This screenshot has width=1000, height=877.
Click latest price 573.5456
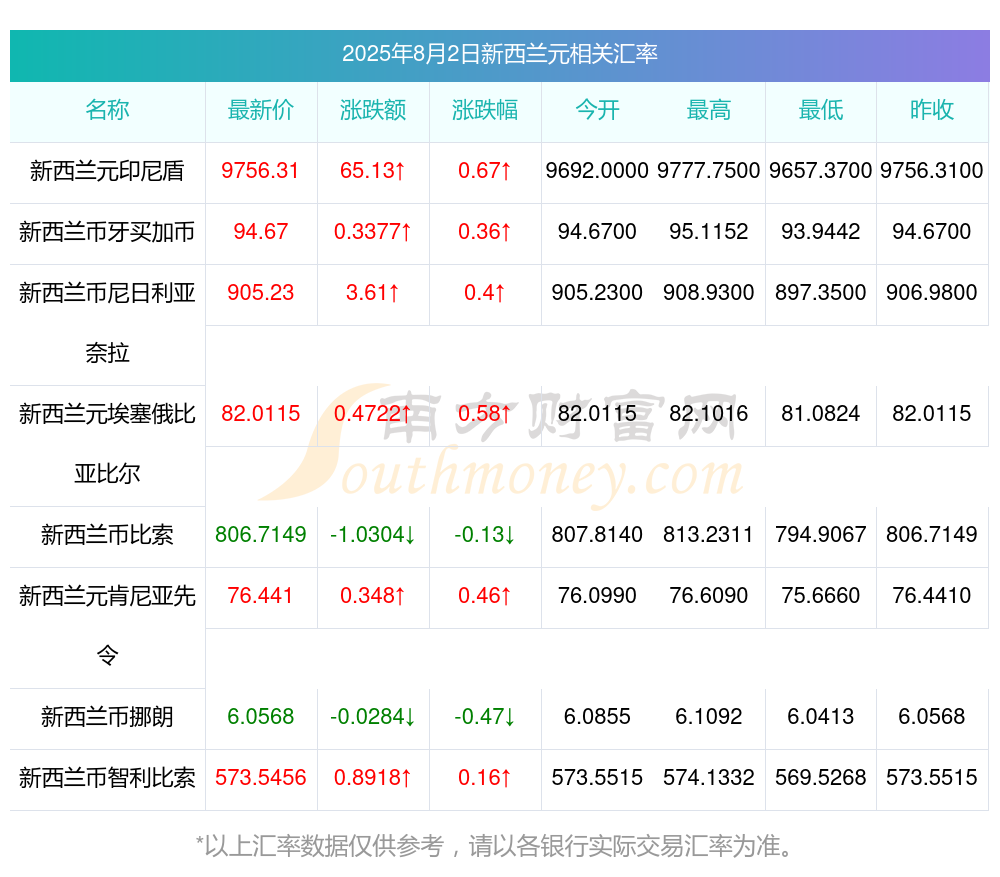tap(260, 777)
